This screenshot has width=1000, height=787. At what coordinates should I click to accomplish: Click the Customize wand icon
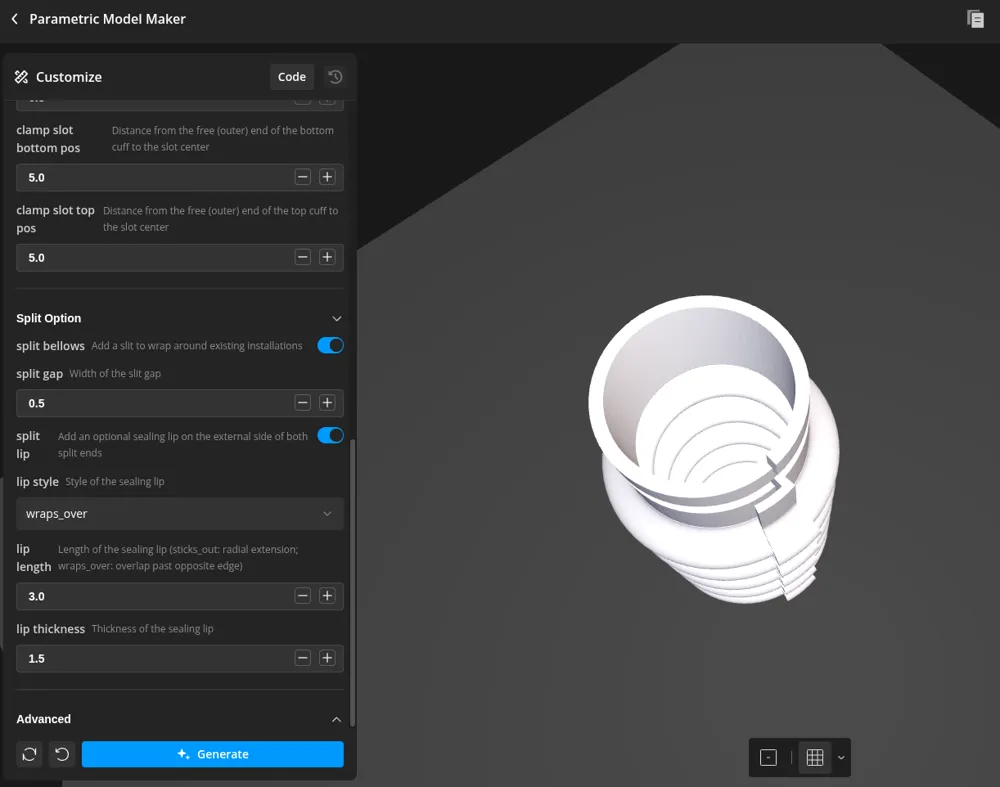22,77
